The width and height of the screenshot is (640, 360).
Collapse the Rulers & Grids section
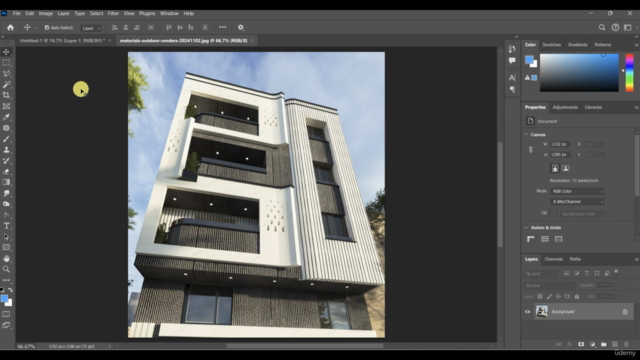point(526,227)
